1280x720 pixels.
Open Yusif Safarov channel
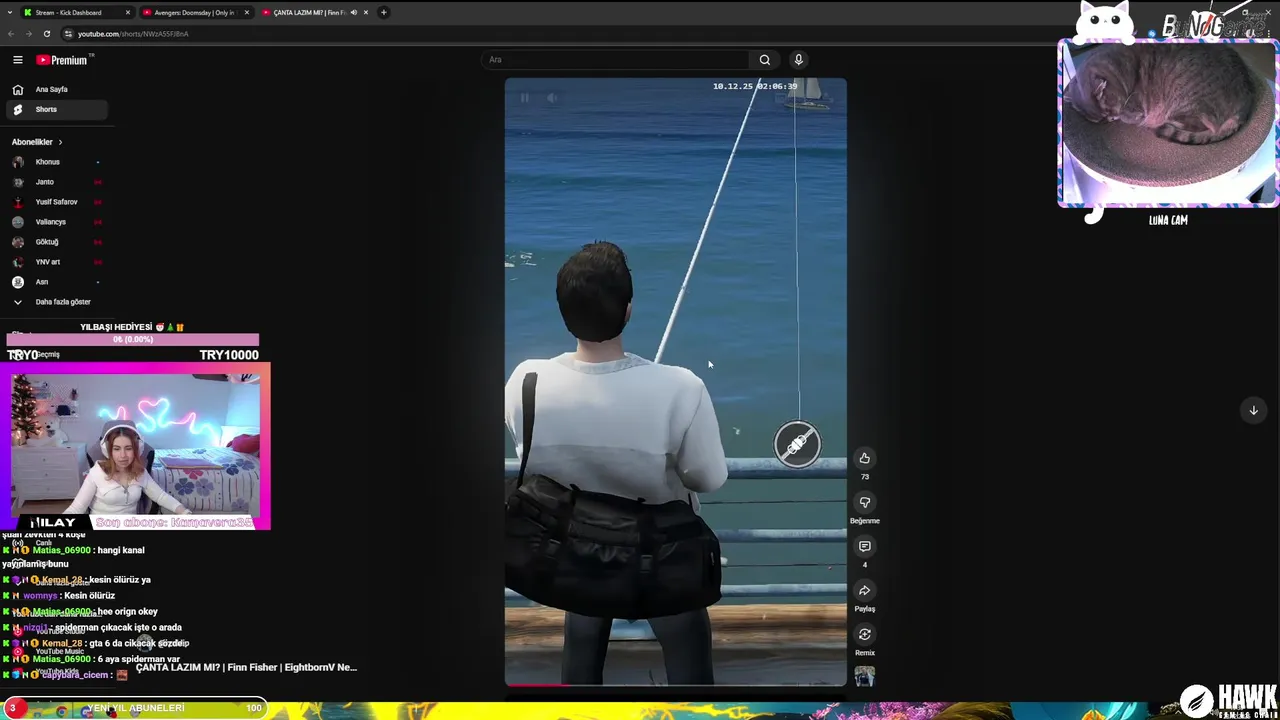coord(57,202)
